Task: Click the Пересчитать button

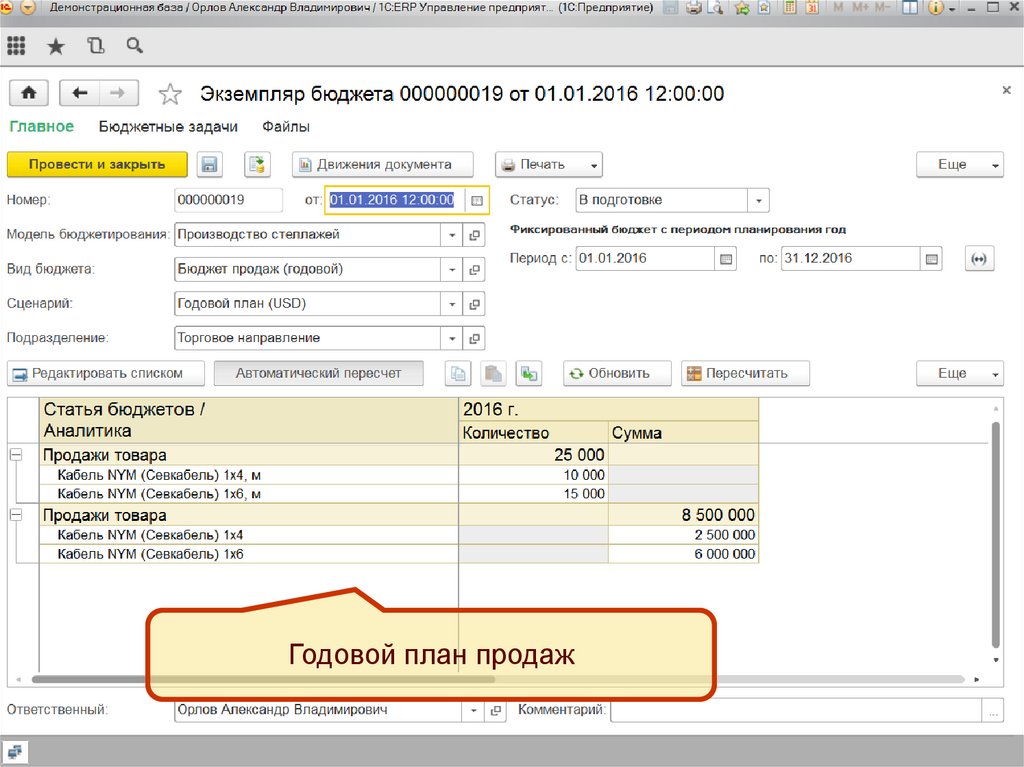Action: click(745, 374)
